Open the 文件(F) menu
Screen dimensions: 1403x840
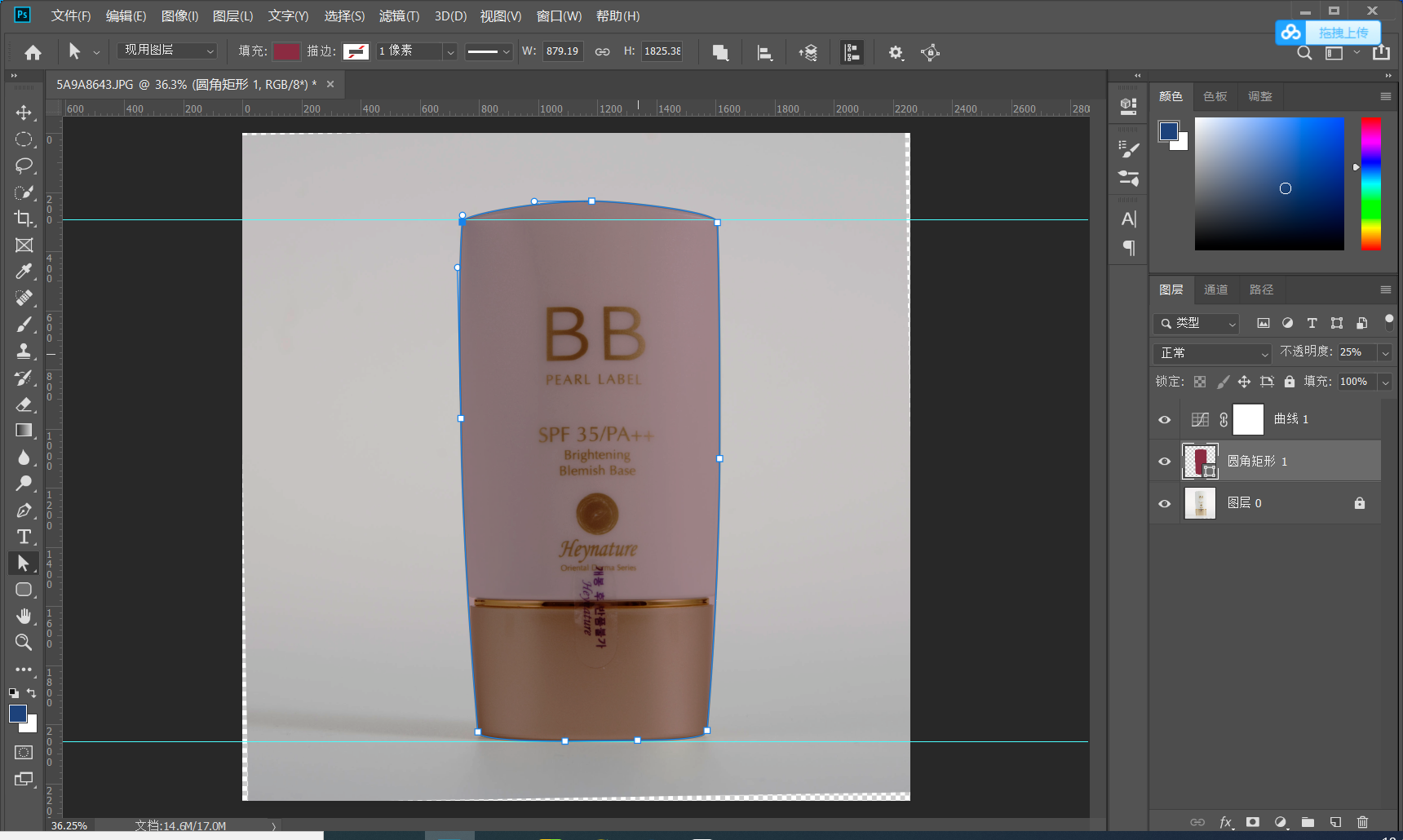(x=71, y=16)
